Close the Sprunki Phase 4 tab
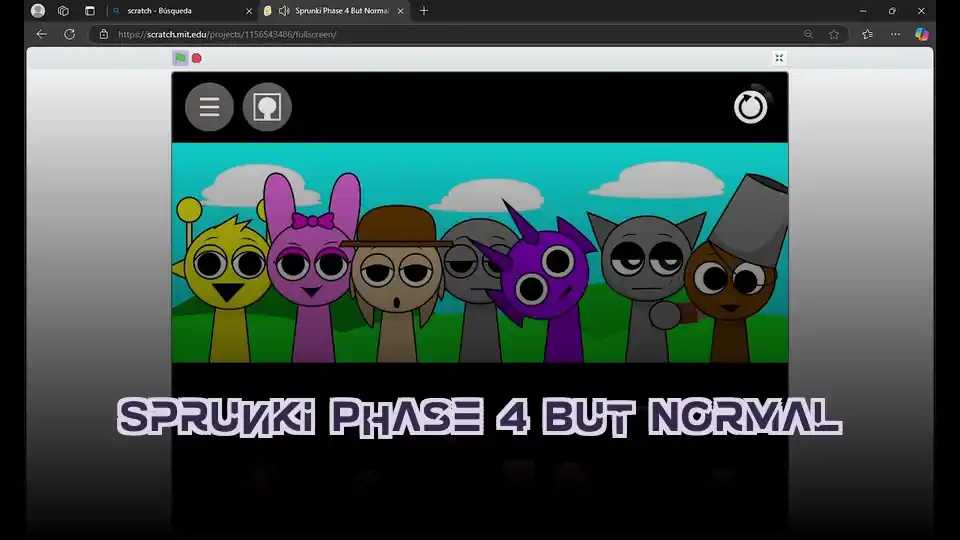The width and height of the screenshot is (960, 540). click(x=400, y=11)
